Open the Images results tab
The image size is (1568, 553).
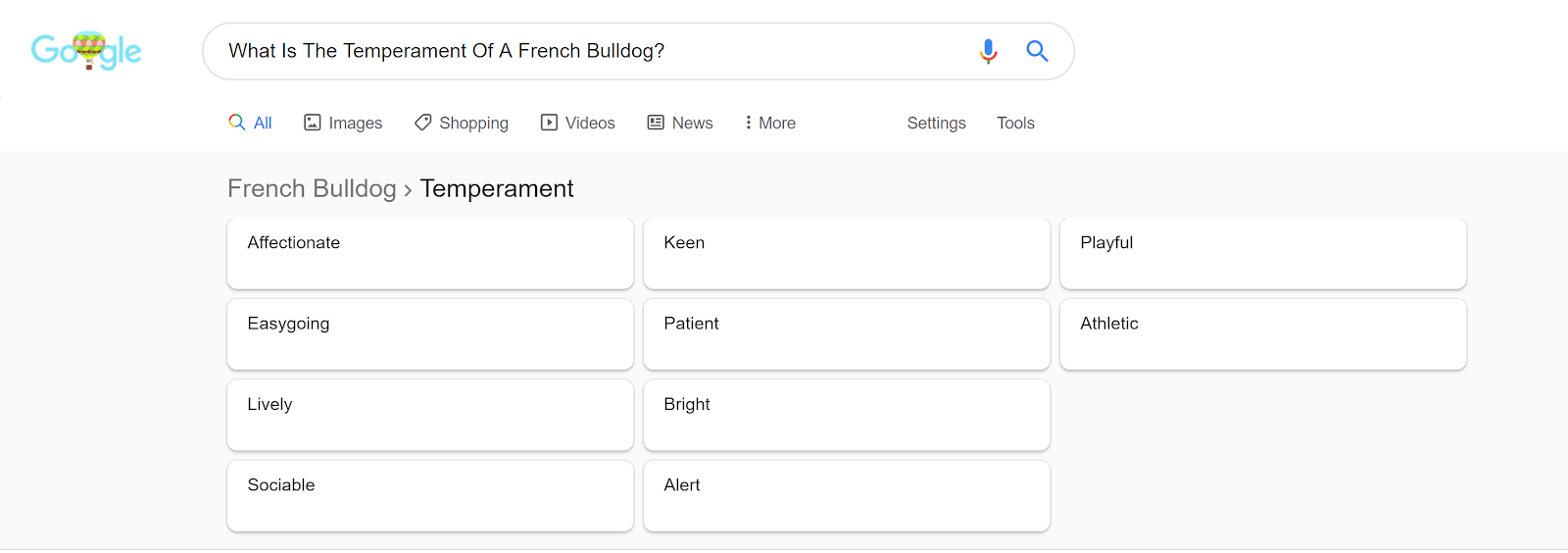(x=343, y=123)
